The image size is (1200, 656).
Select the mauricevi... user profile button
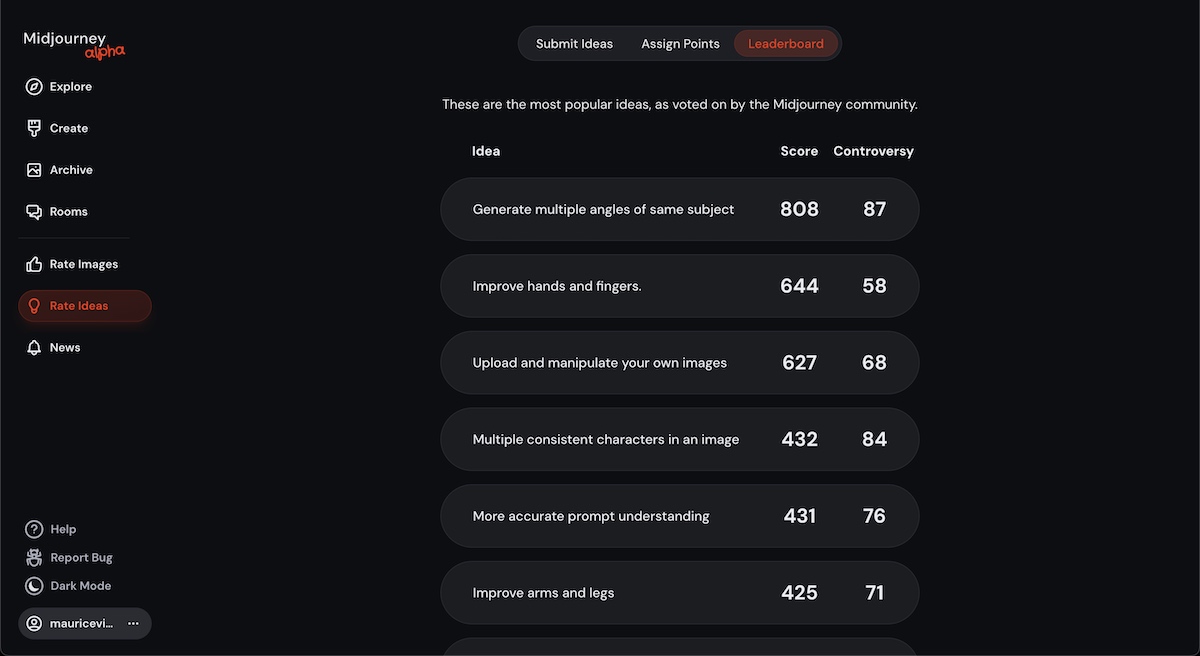(x=70, y=623)
